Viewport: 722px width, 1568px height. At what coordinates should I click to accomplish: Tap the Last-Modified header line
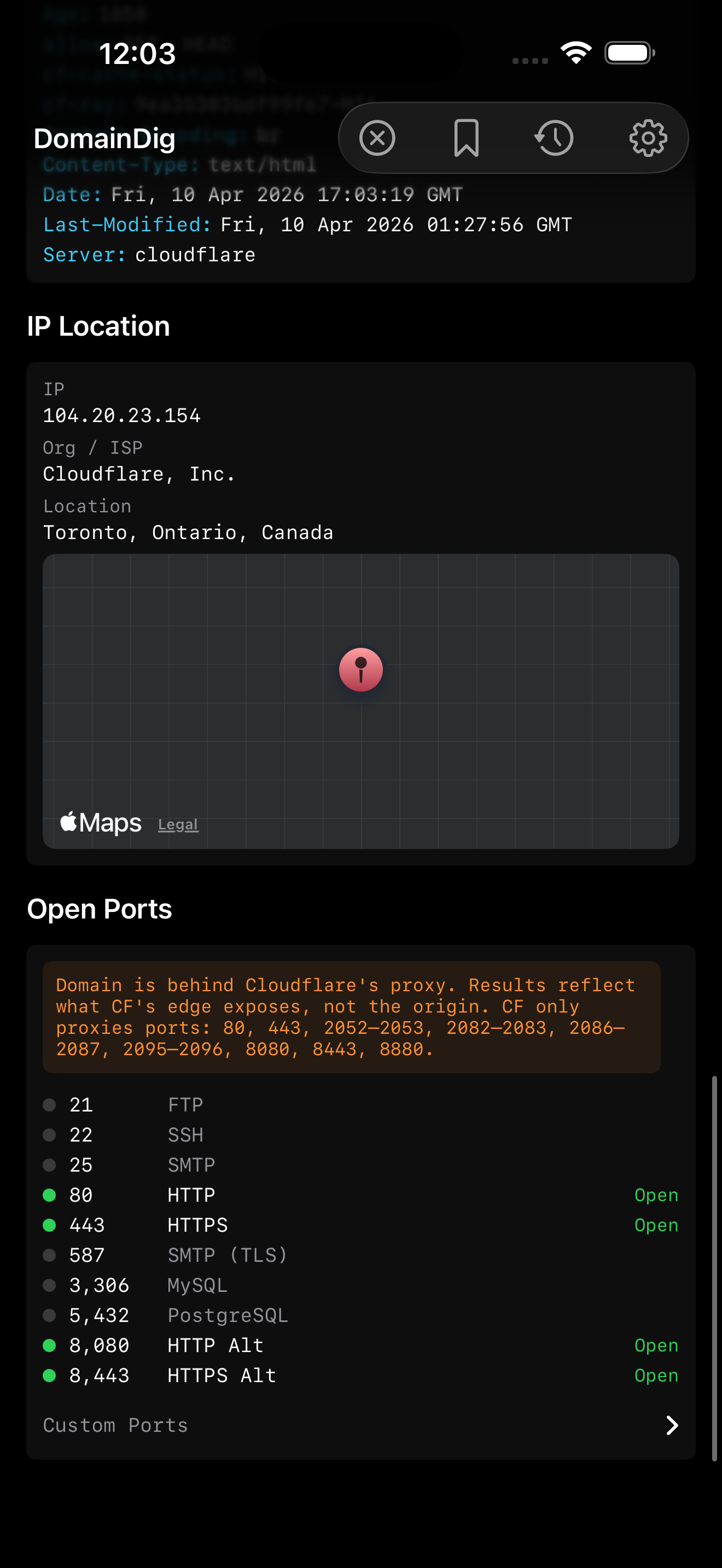307,225
